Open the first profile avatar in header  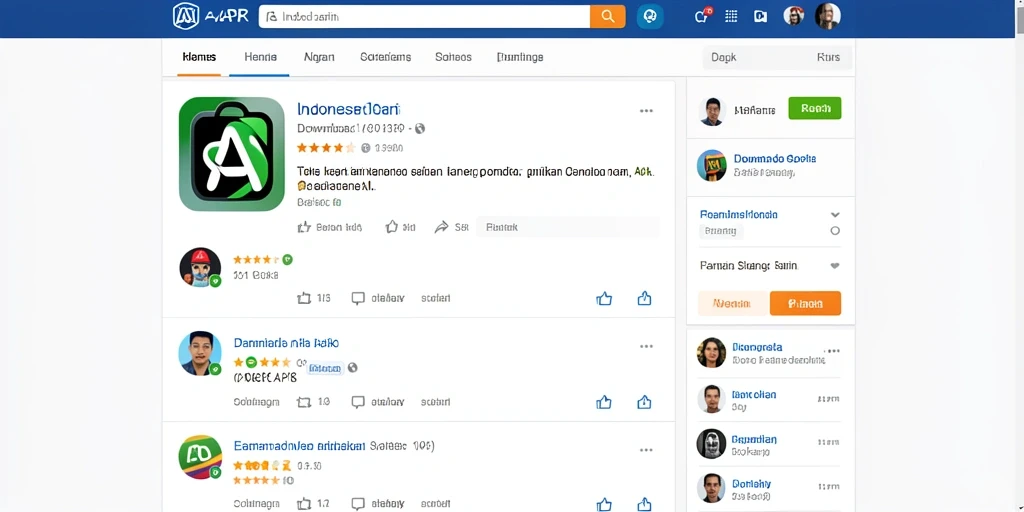793,16
